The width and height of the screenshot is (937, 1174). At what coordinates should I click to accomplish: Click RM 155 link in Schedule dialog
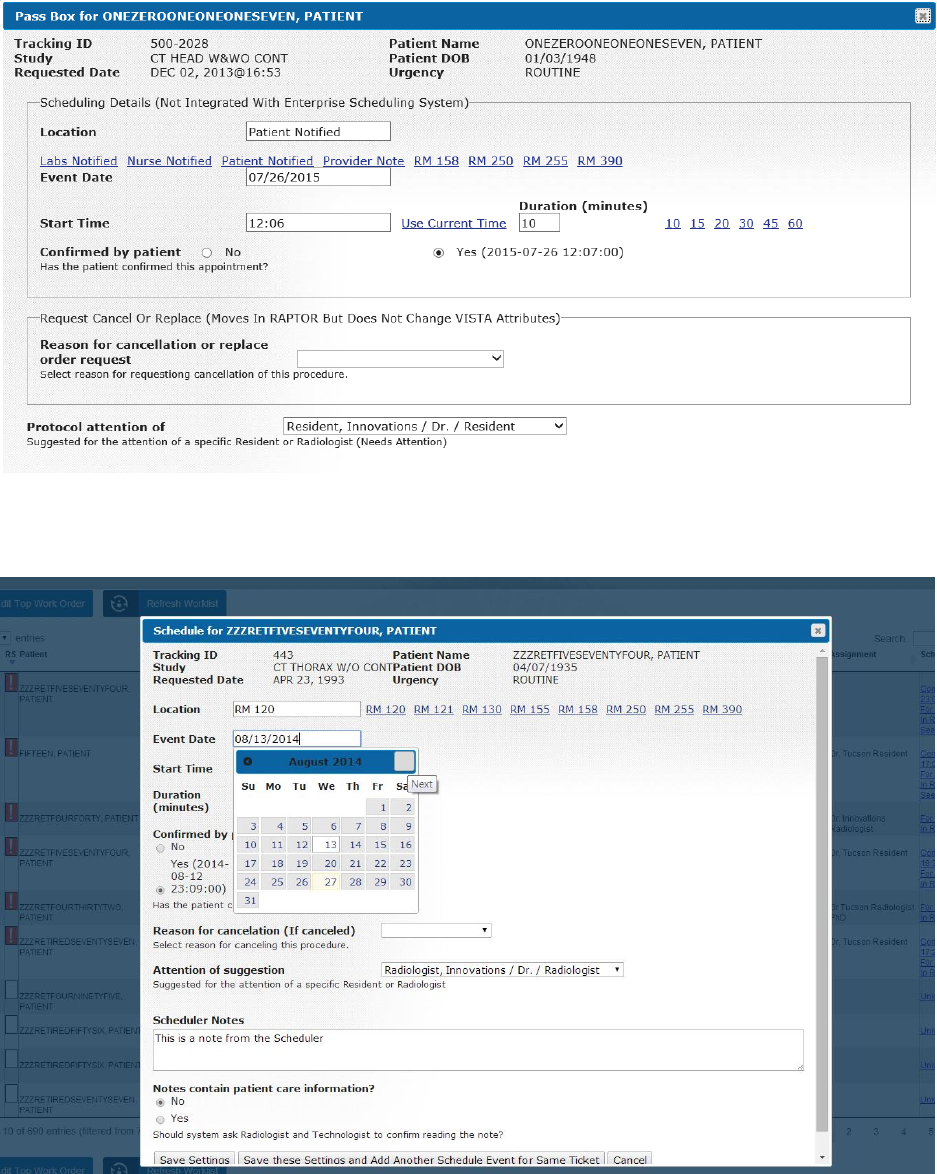[x=530, y=709]
